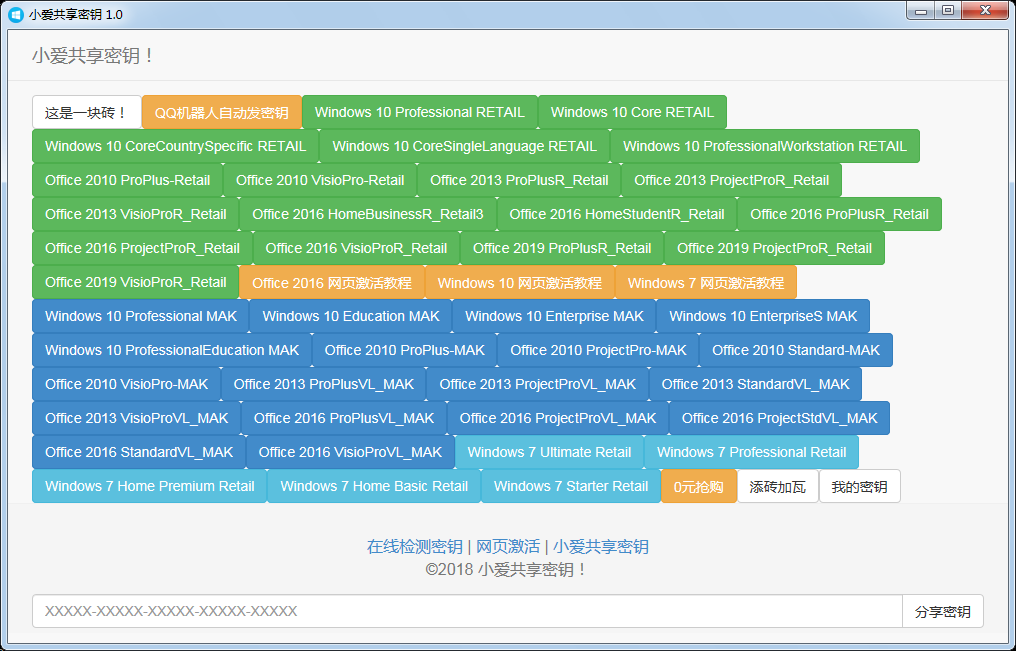This screenshot has width=1016, height=651.
Task: Click Office 2016 VisioProVL_MAK button
Action: click(350, 452)
